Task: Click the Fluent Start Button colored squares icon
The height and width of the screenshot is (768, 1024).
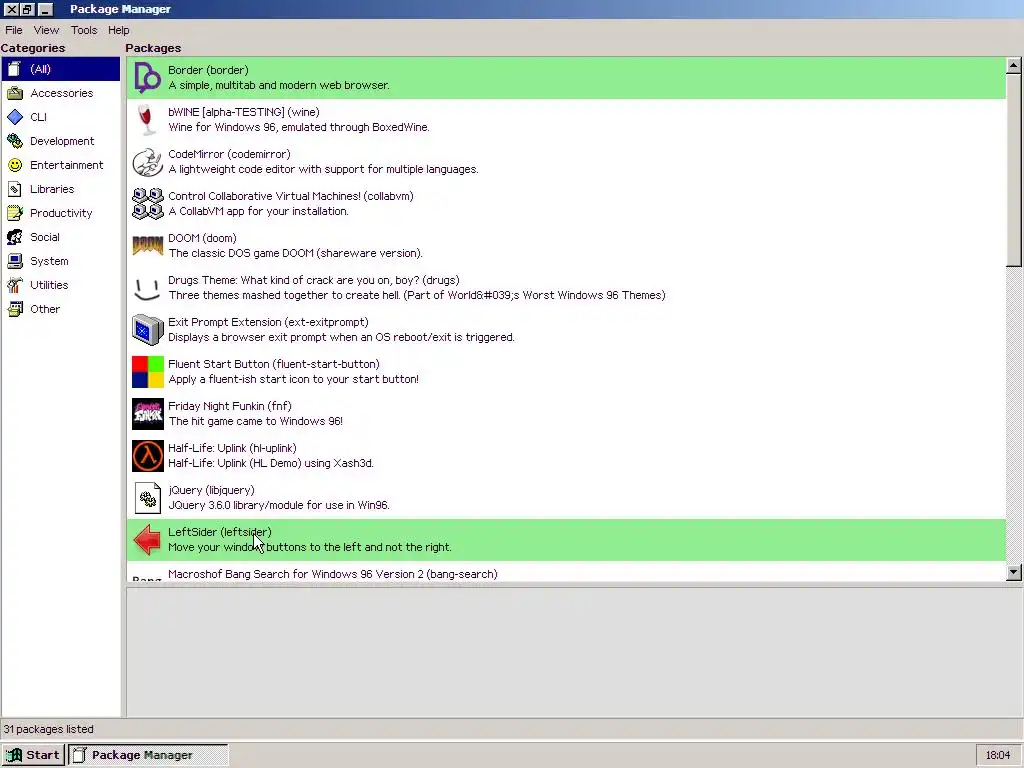Action: click(148, 372)
